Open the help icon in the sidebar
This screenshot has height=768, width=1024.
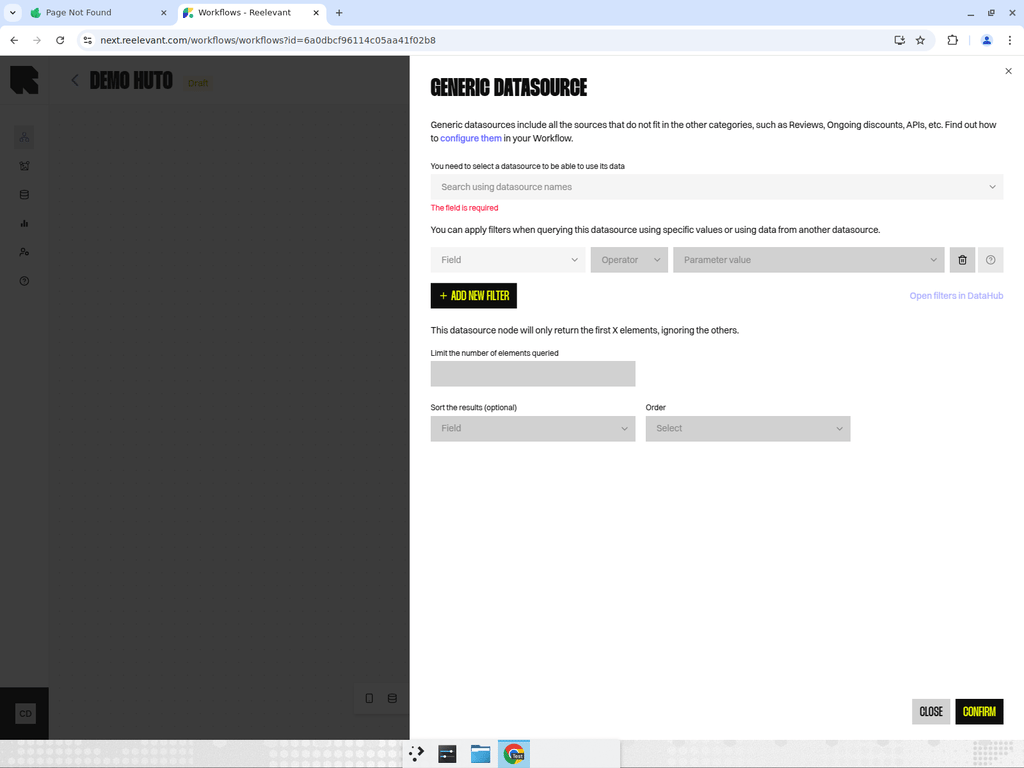tap(24, 281)
